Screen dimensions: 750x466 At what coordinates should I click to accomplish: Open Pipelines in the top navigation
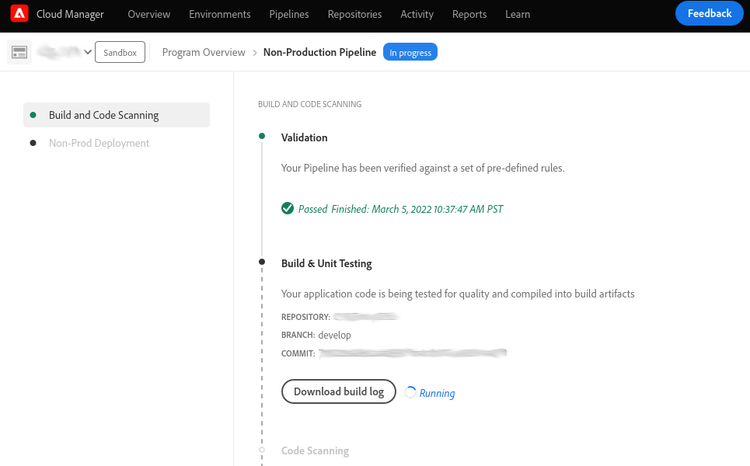(289, 14)
